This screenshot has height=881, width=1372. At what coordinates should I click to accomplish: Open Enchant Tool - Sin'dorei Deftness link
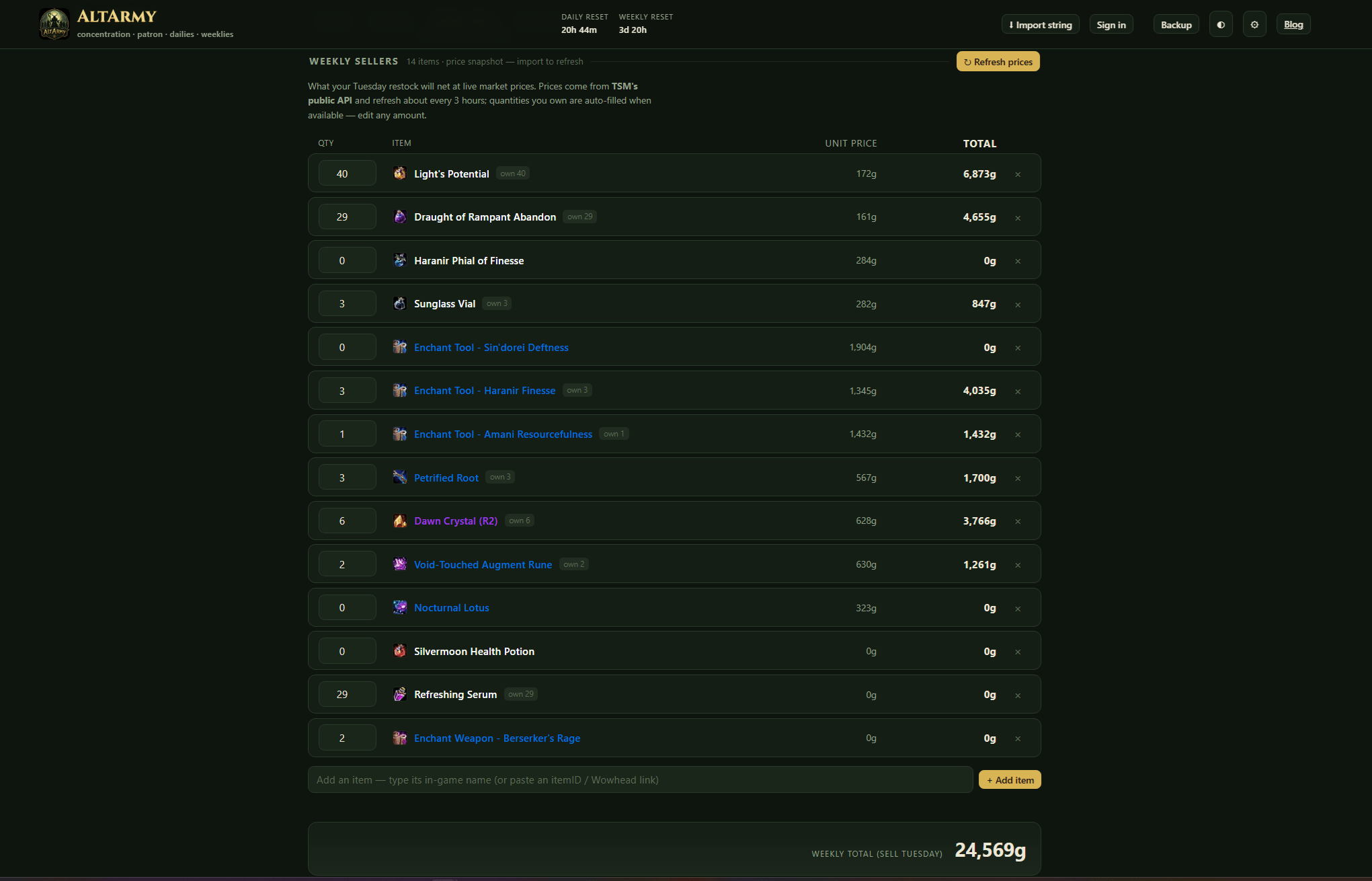491,348
